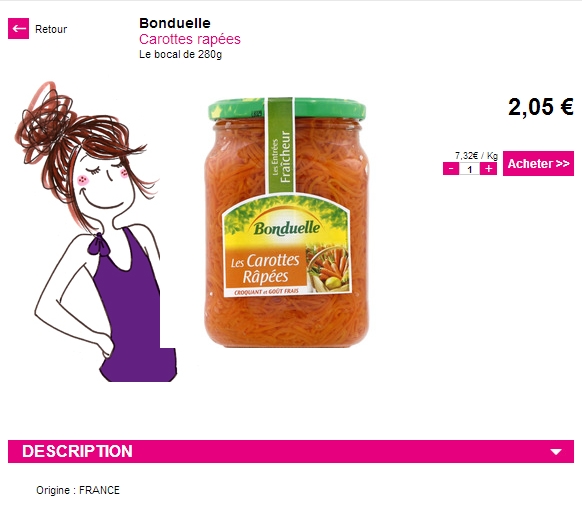Collapse the DESCRIPTION section via white arrow
582x510 pixels.
tap(556, 452)
